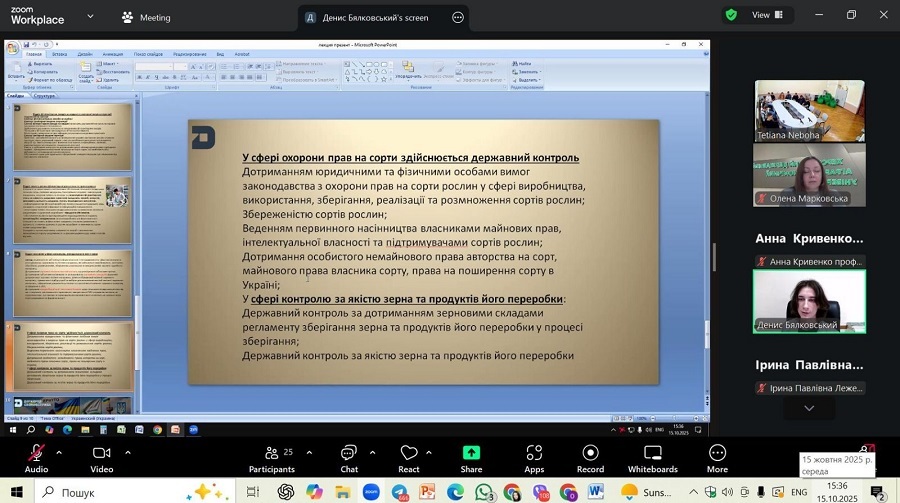The image size is (900, 503).
Task: Open the More options menu
Action: (x=717, y=458)
